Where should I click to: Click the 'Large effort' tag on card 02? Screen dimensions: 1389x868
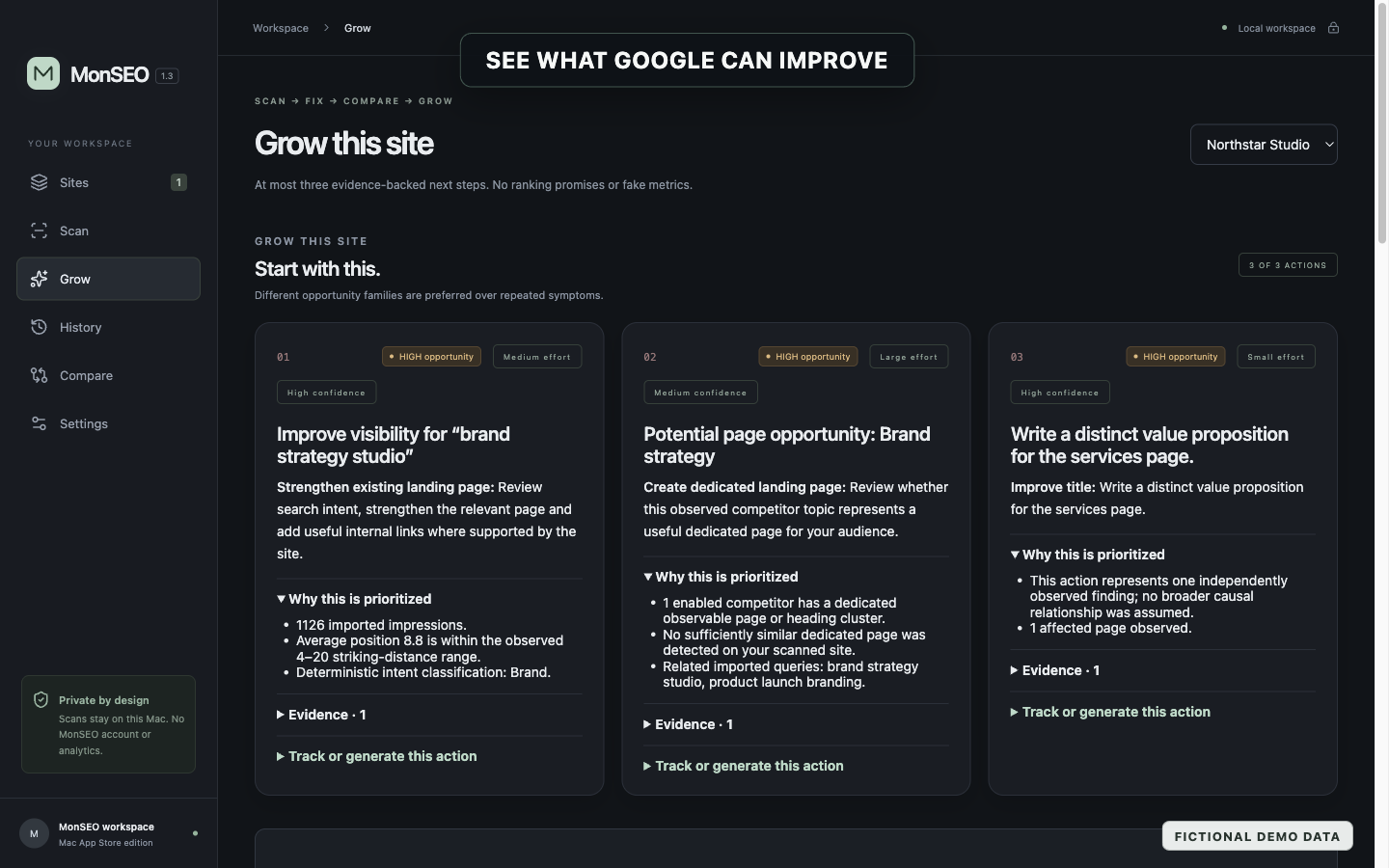pyautogui.click(x=909, y=357)
